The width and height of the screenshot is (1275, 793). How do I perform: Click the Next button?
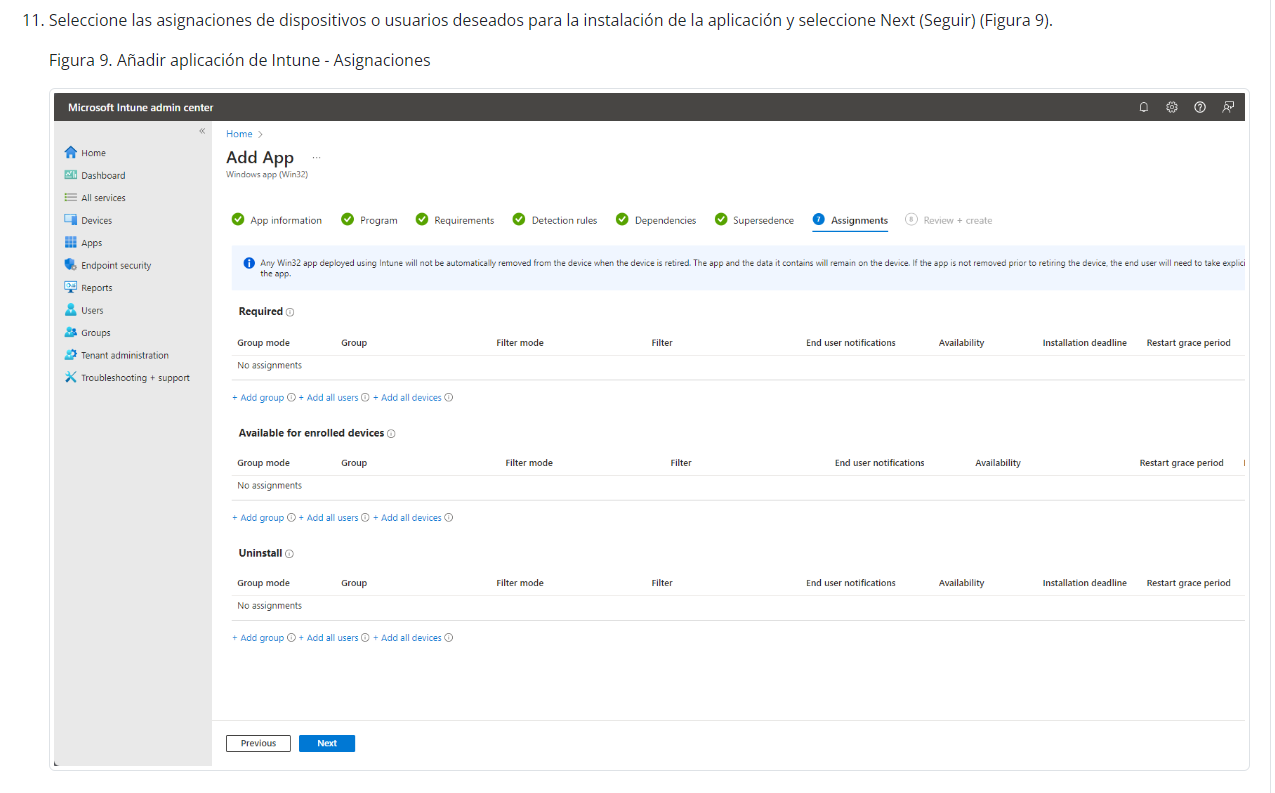[327, 743]
